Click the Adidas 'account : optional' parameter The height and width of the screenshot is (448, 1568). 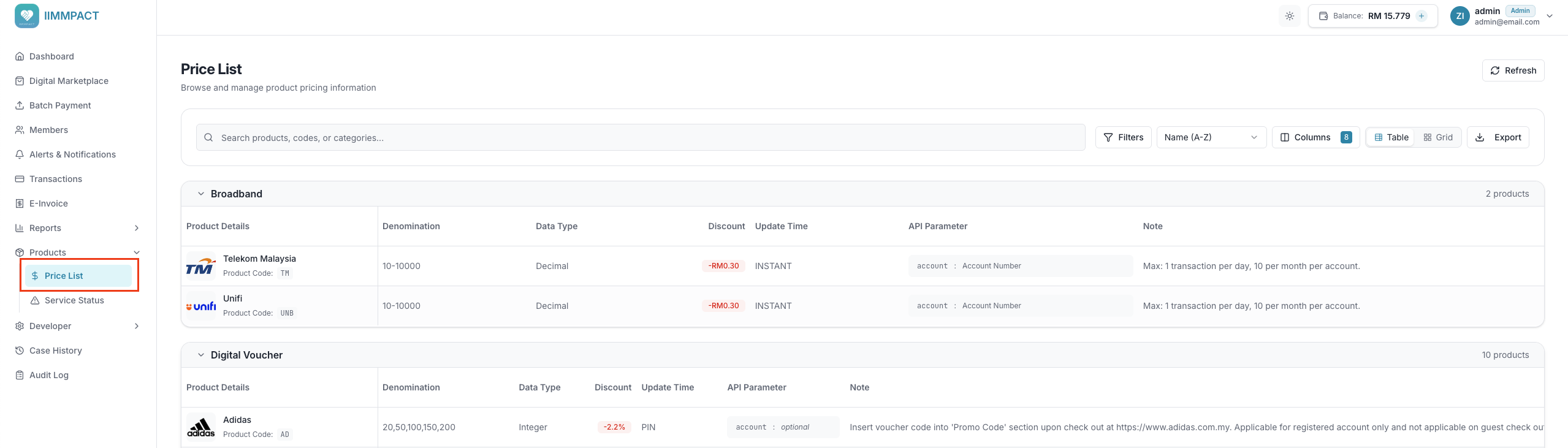tap(783, 427)
